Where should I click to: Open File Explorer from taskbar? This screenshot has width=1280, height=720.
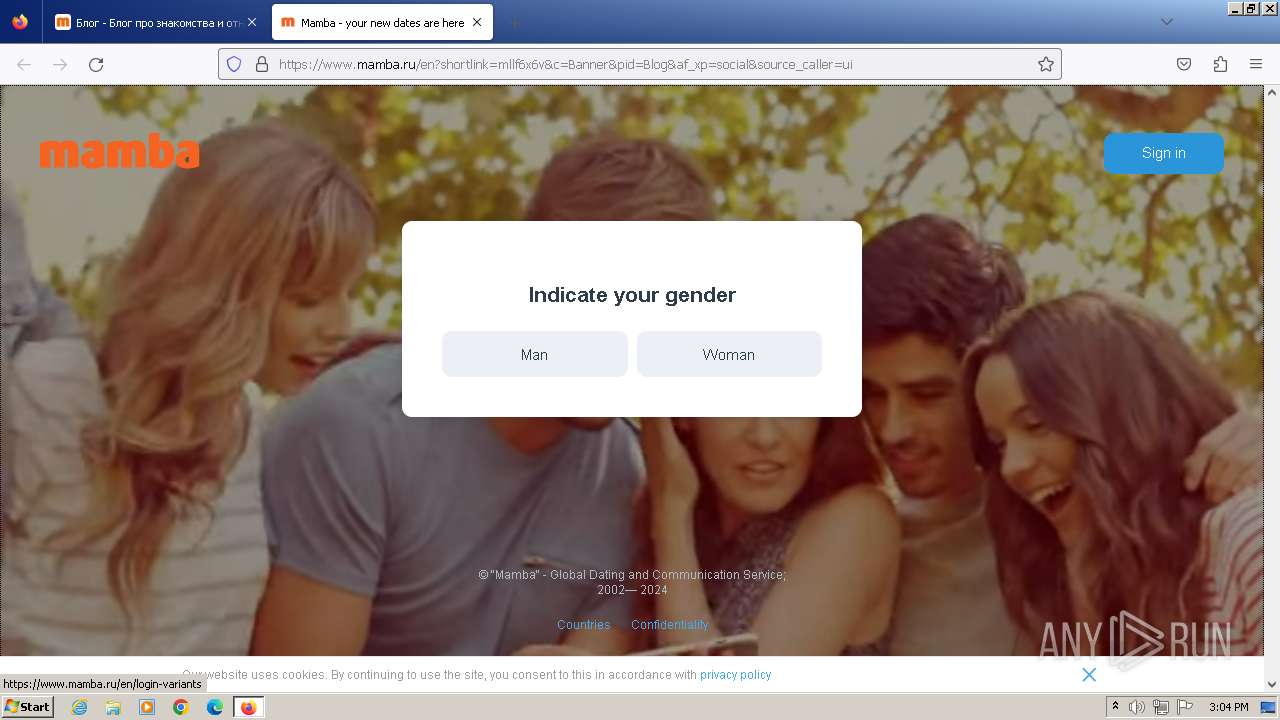113,707
